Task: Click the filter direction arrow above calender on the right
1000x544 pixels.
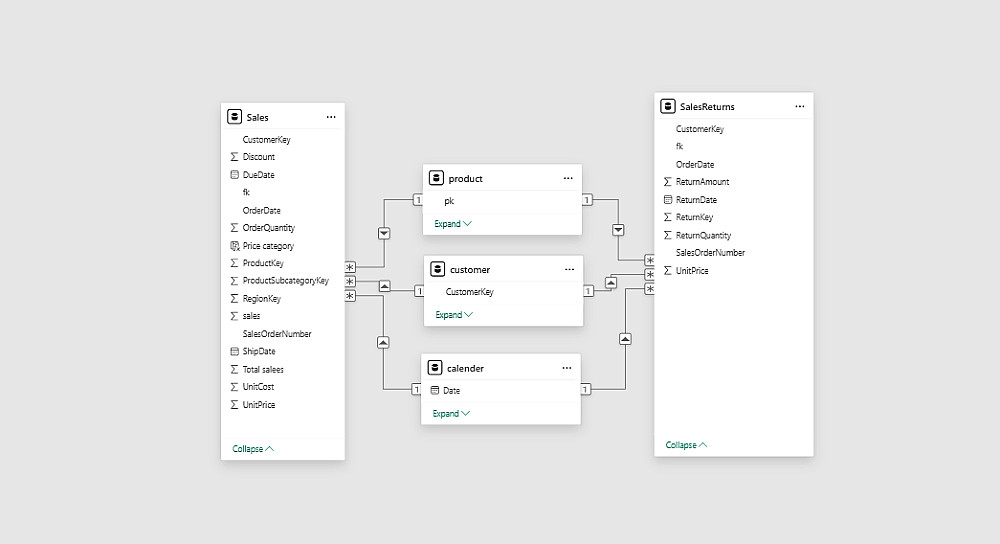Action: coord(625,339)
